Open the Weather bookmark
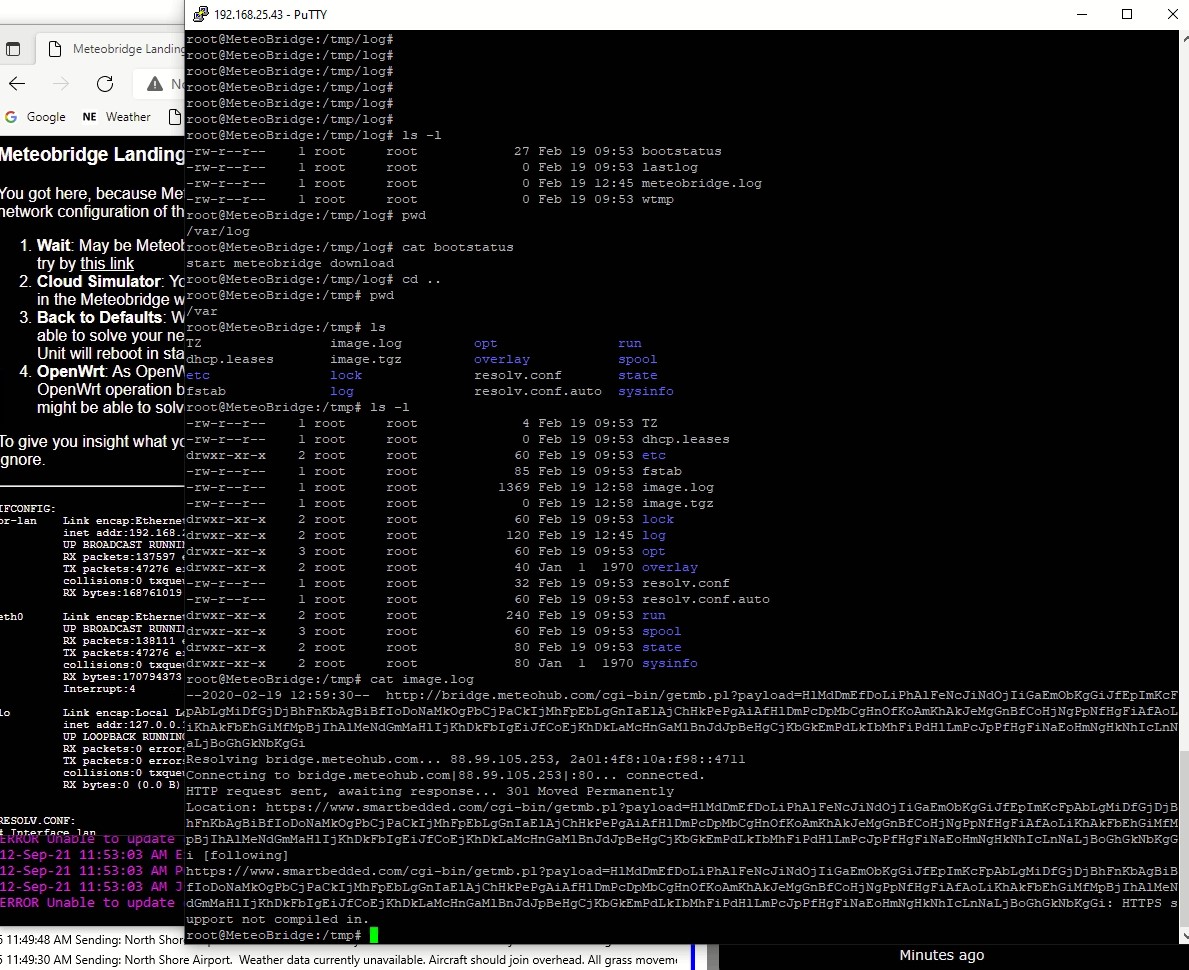 tap(116, 117)
